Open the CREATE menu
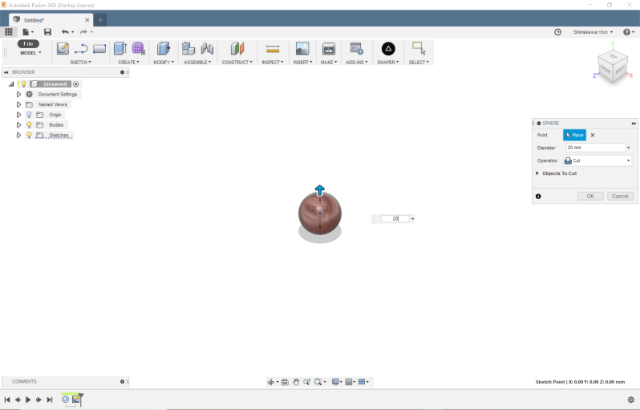This screenshot has height=410, width=640. pos(129,62)
